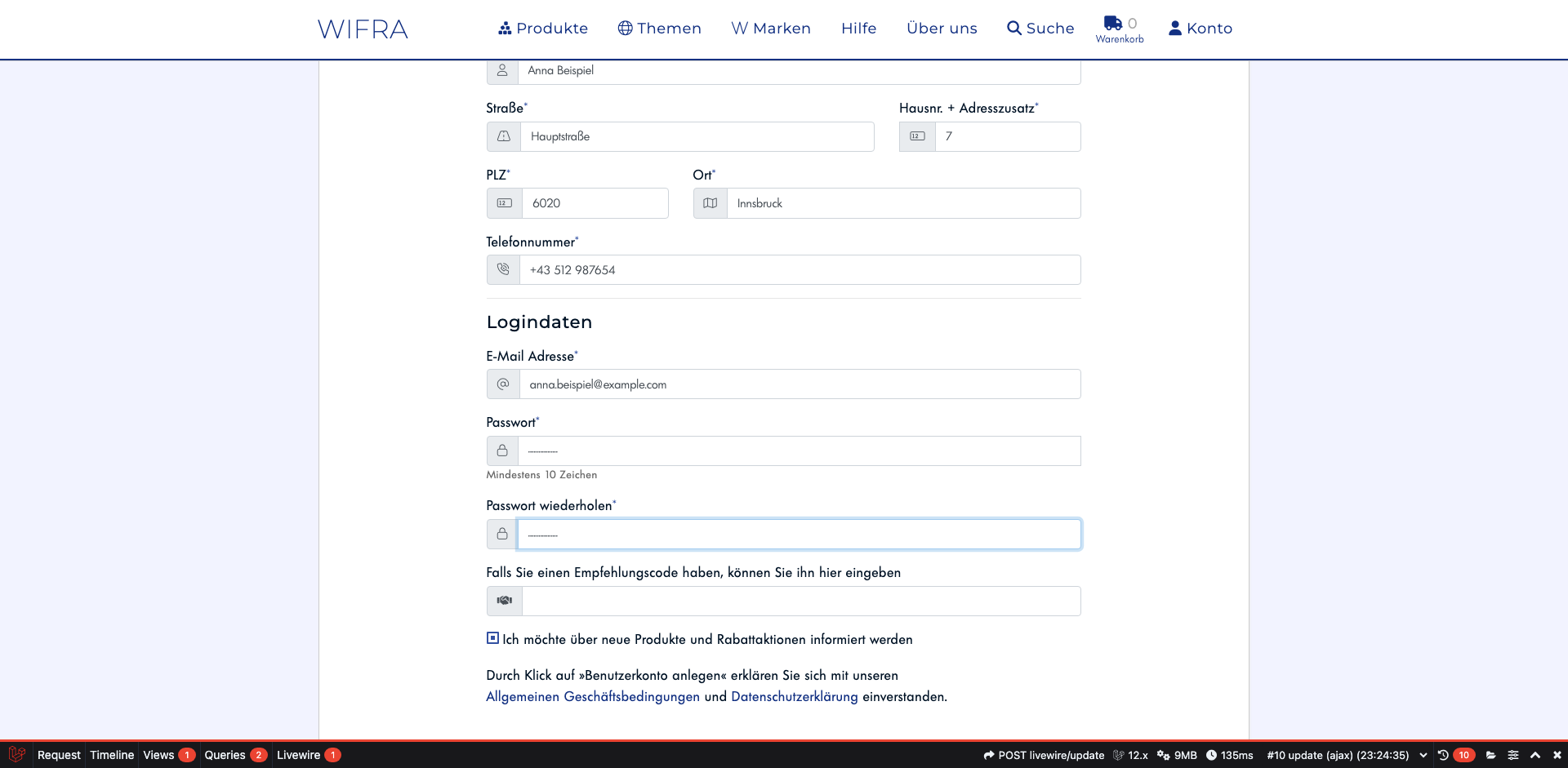This screenshot has height=768, width=1568.
Task: Open the Themen navigation menu
Action: coord(659,29)
